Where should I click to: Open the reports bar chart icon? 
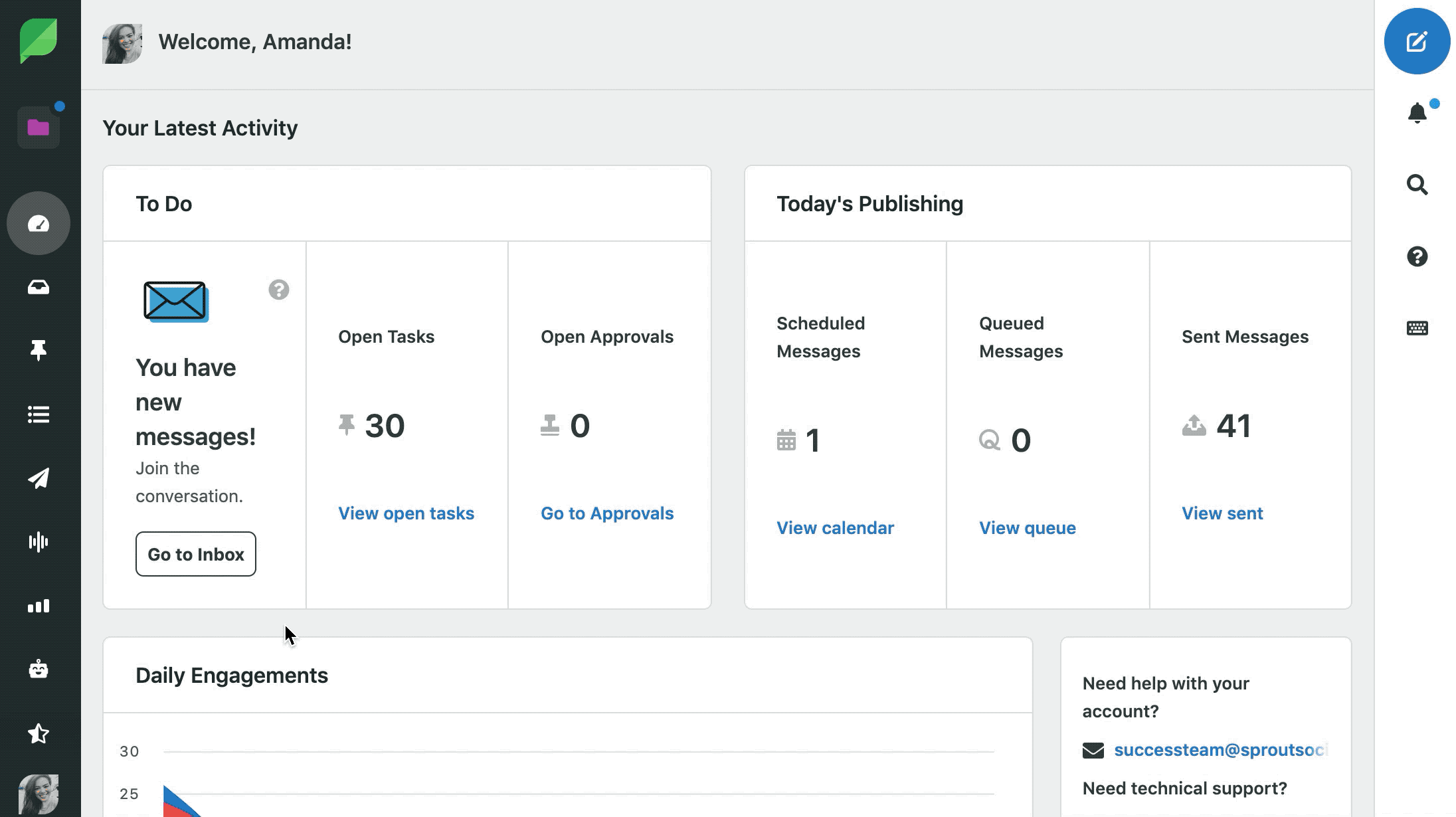[x=39, y=606]
